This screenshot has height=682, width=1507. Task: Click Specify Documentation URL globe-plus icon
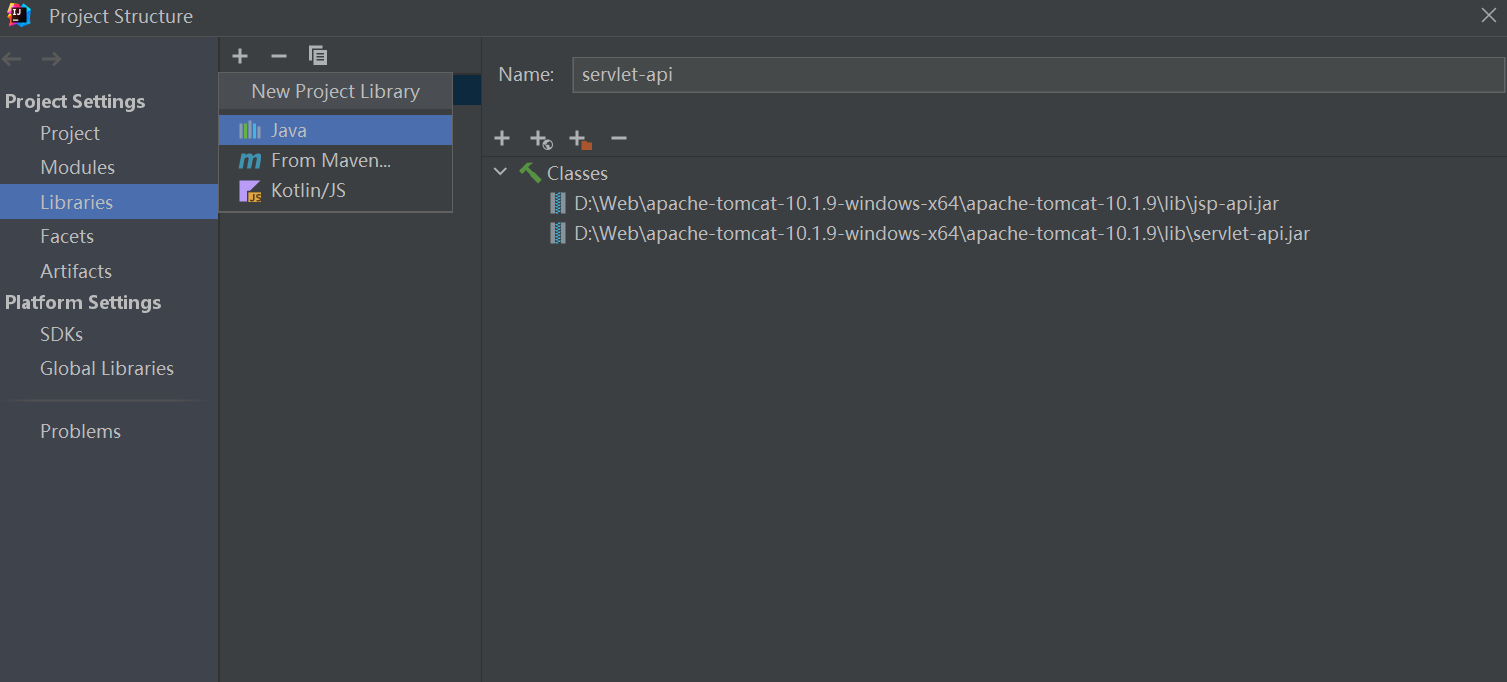pyautogui.click(x=541, y=139)
